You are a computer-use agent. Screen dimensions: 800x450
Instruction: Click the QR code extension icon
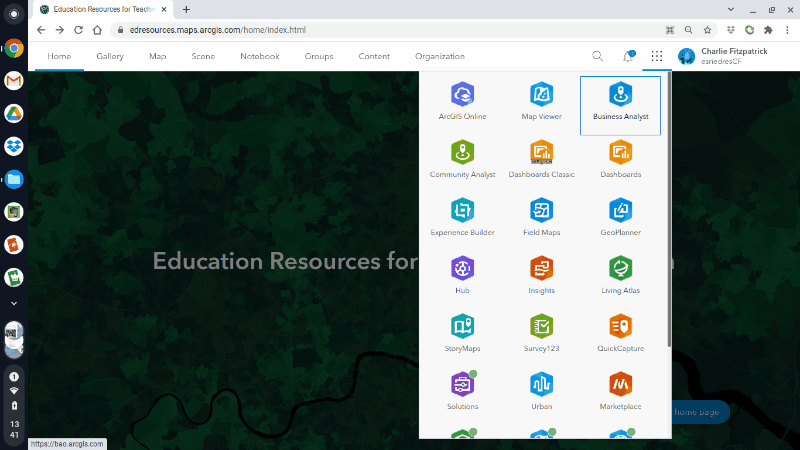point(670,30)
